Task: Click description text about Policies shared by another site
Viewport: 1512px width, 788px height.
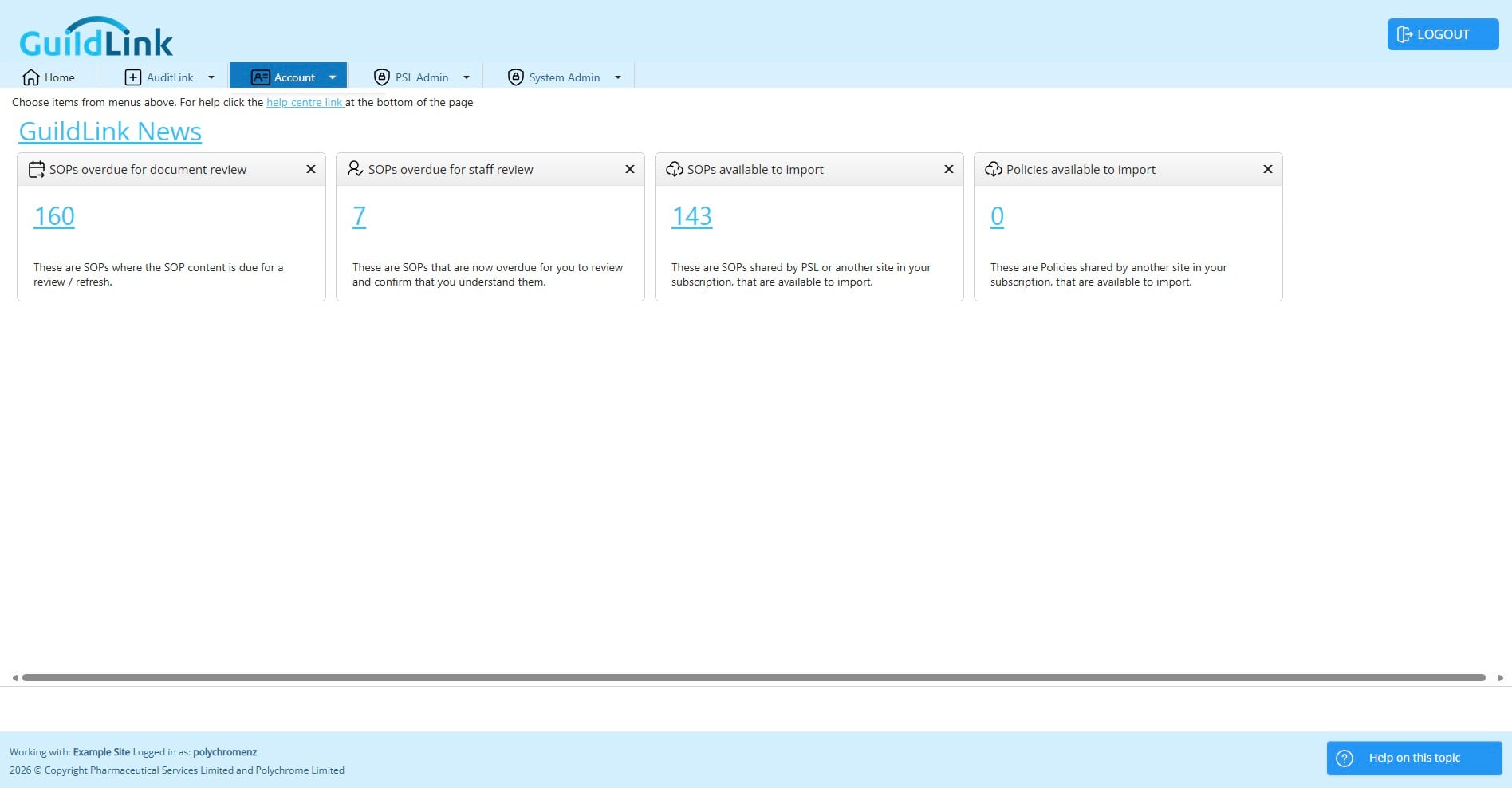Action: tap(1108, 274)
